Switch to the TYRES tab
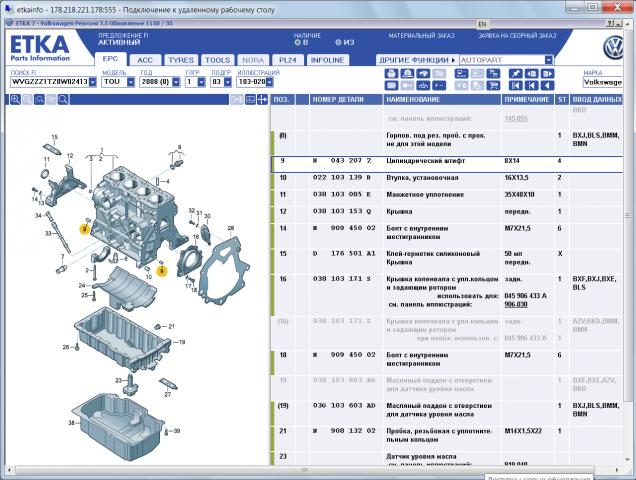Viewport: 636px width, 480px height. [181, 60]
